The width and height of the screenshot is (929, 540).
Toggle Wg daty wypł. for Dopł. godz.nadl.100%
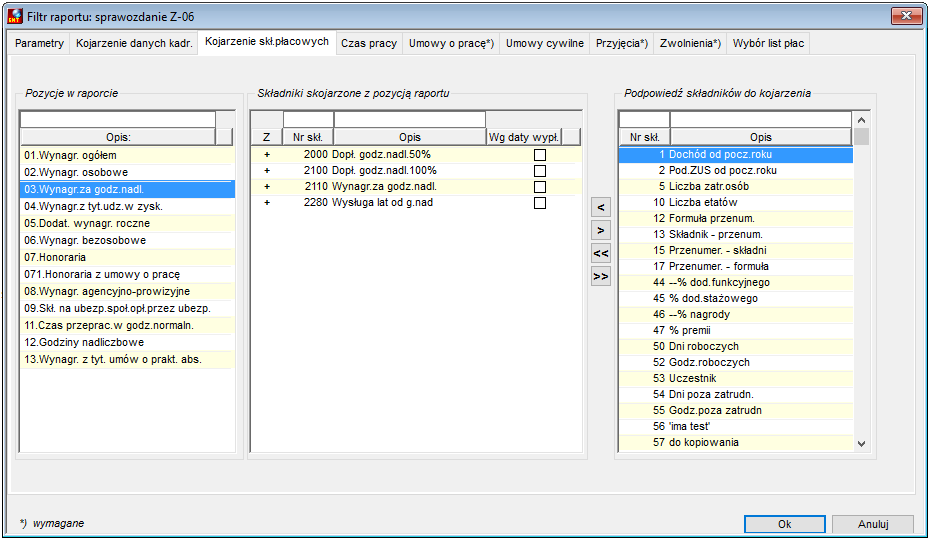coord(540,171)
